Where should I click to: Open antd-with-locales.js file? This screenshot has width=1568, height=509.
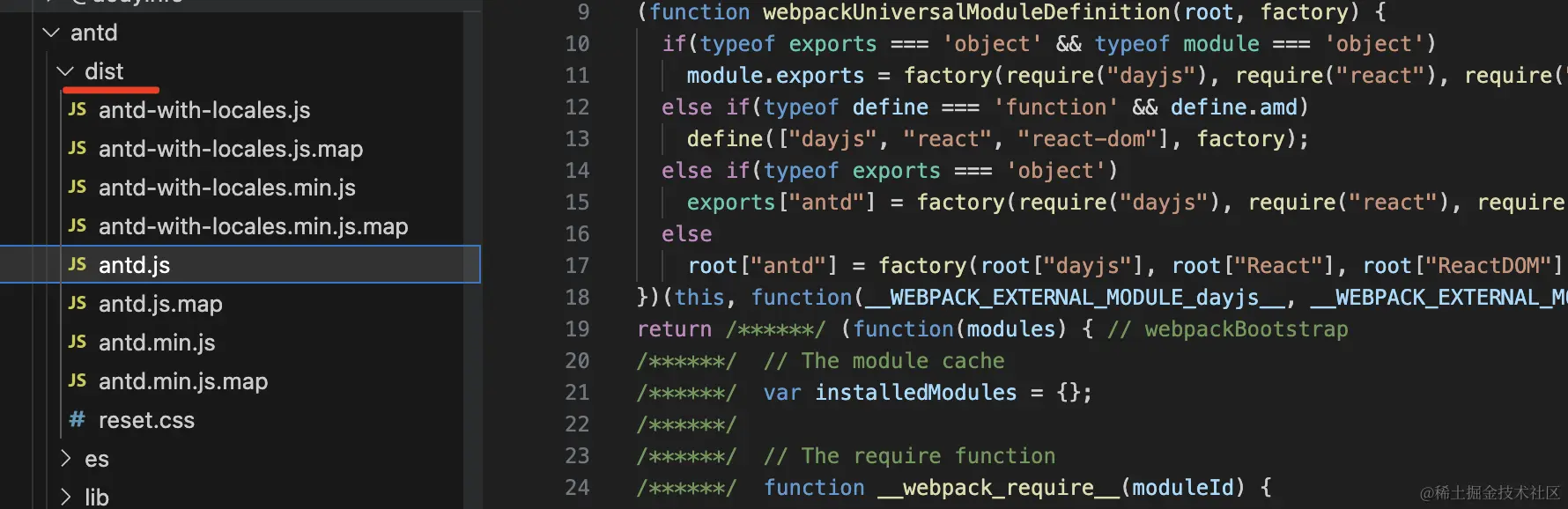[204, 110]
